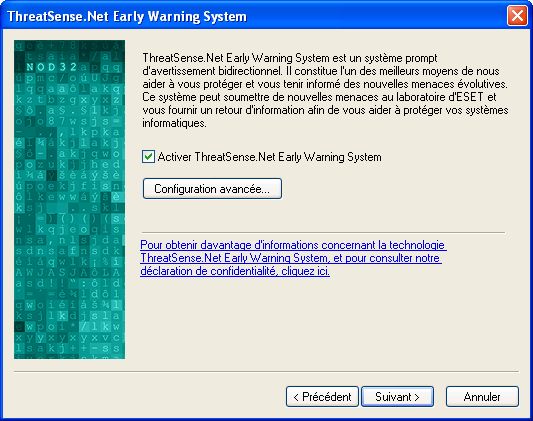Click the left chevron on Précédent button
This screenshot has height=421, width=533.
coord(296,397)
